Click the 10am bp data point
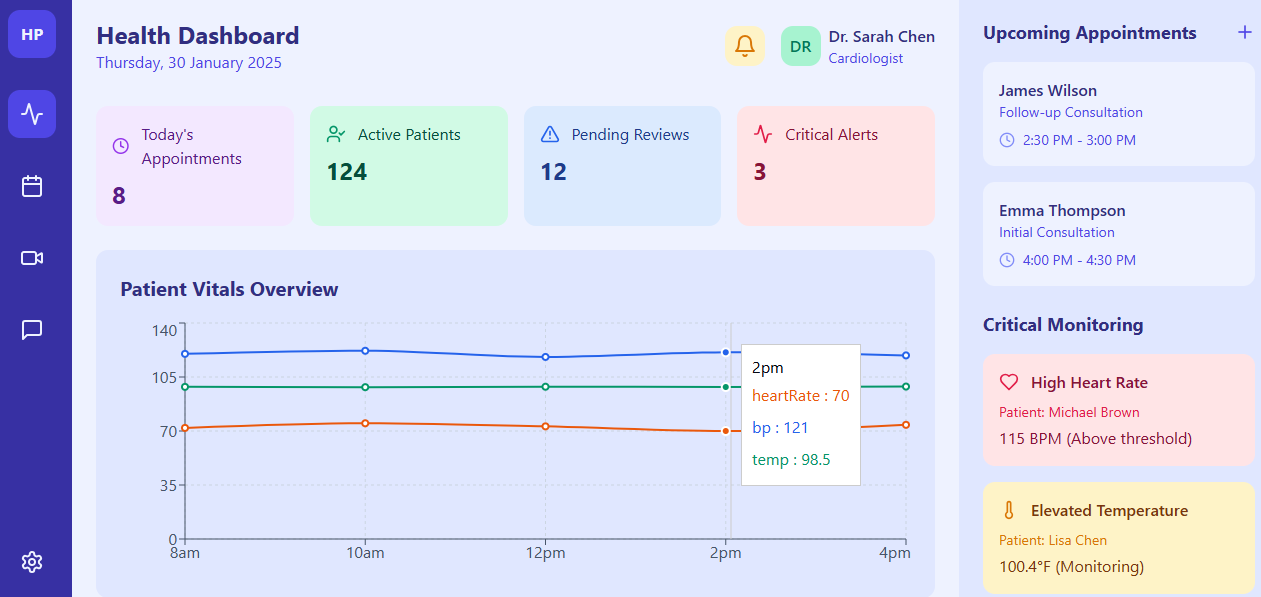Viewport: 1261px width, 597px height. tap(365, 351)
